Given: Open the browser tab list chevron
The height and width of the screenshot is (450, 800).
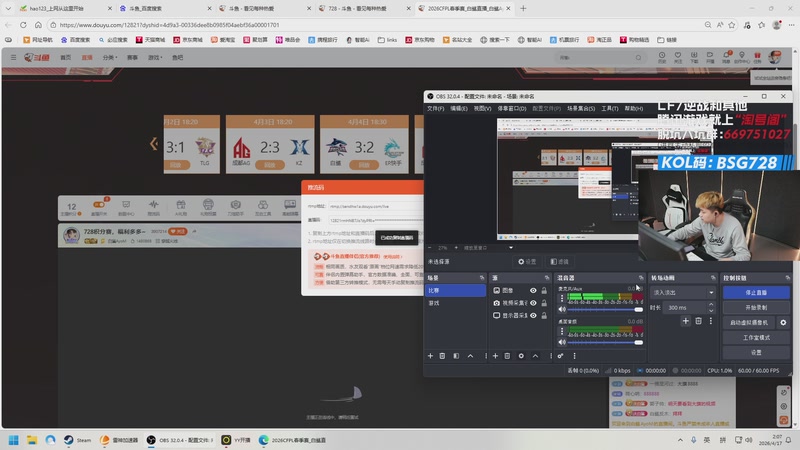Looking at the screenshot, I should click(8, 9).
